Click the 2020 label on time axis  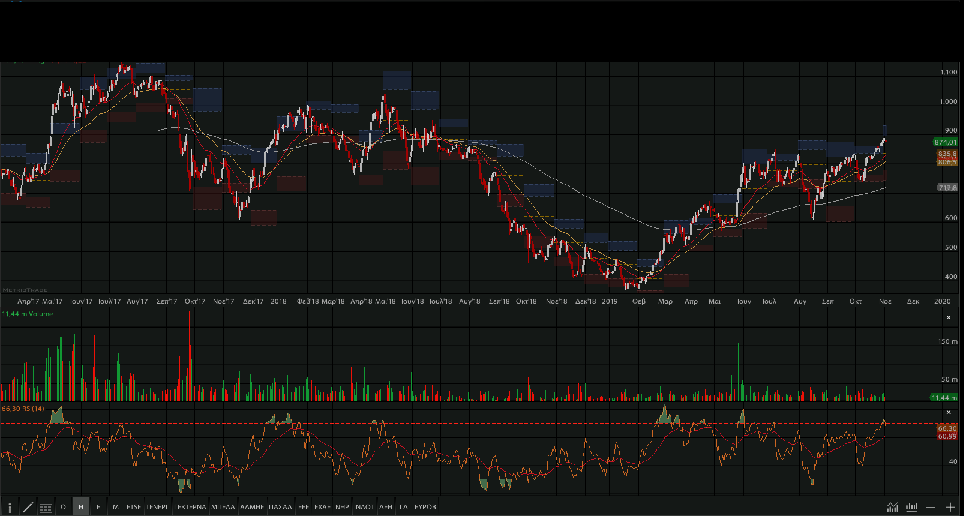(942, 300)
